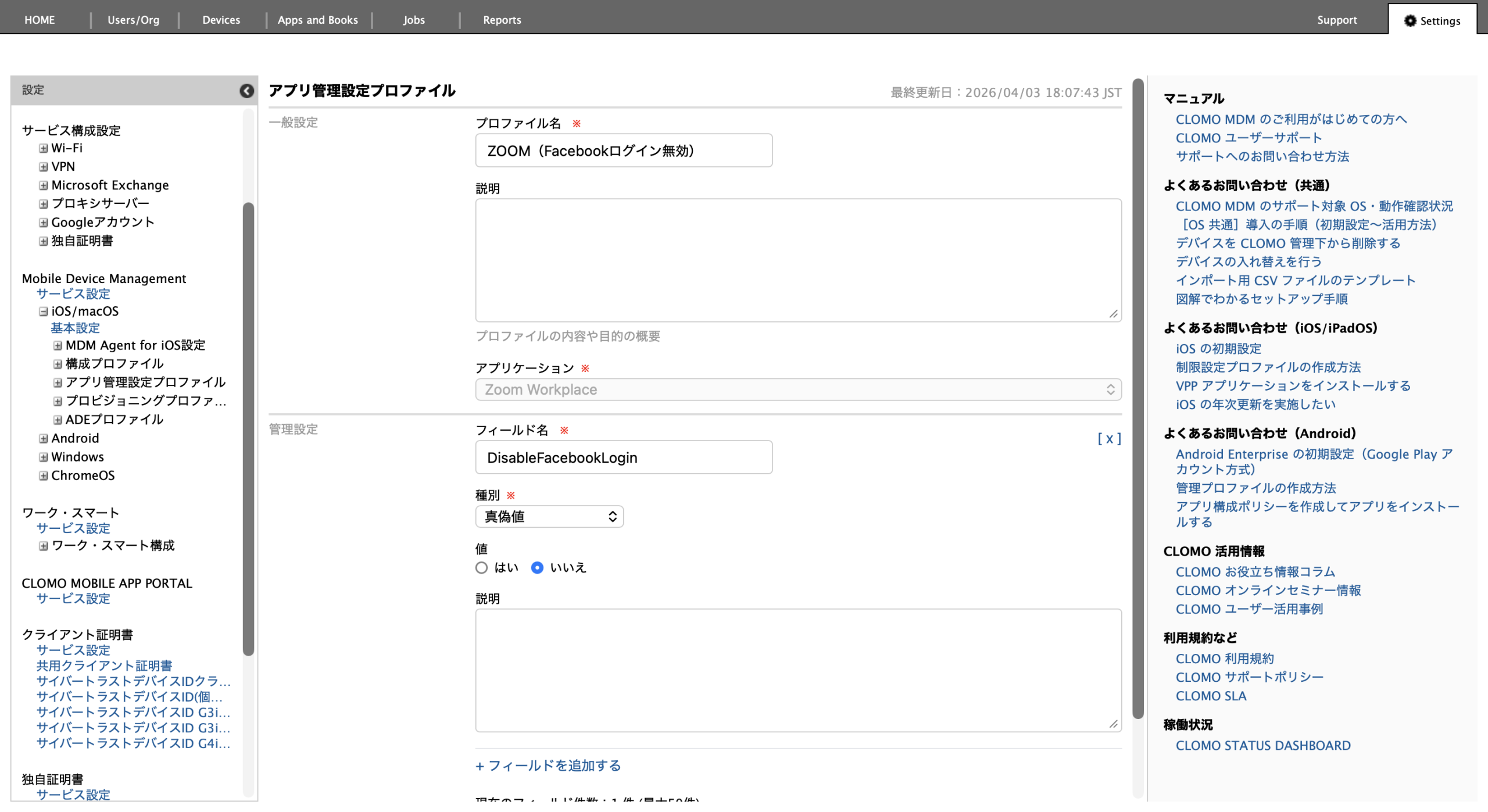
Task: Expand the ADEプロファイル plus icon
Action: pyautogui.click(x=58, y=420)
